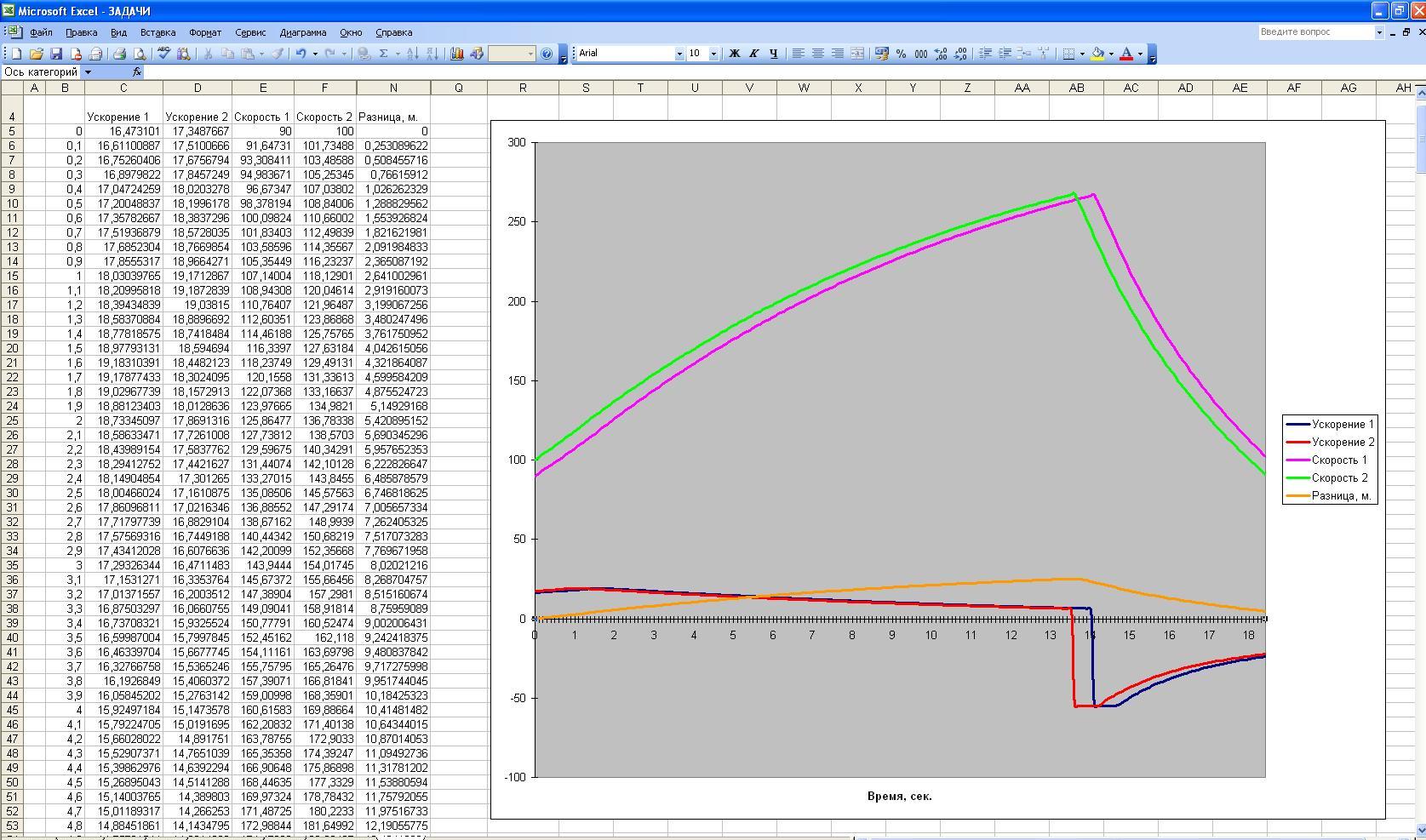1426x840 pixels.
Task: Expand the Undo history dropdown arrow
Action: click(x=315, y=54)
